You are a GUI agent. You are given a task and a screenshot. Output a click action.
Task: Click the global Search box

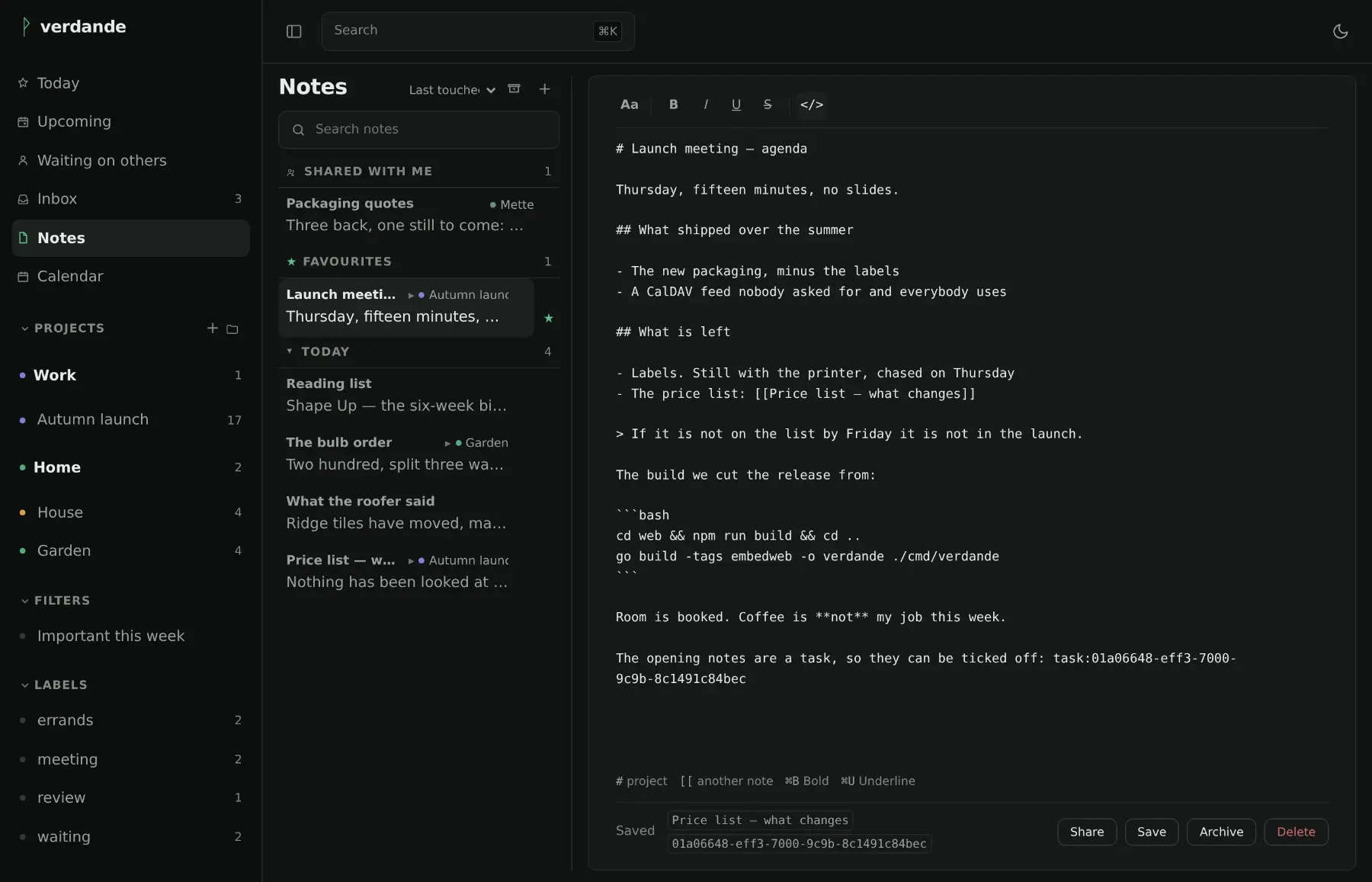(478, 31)
